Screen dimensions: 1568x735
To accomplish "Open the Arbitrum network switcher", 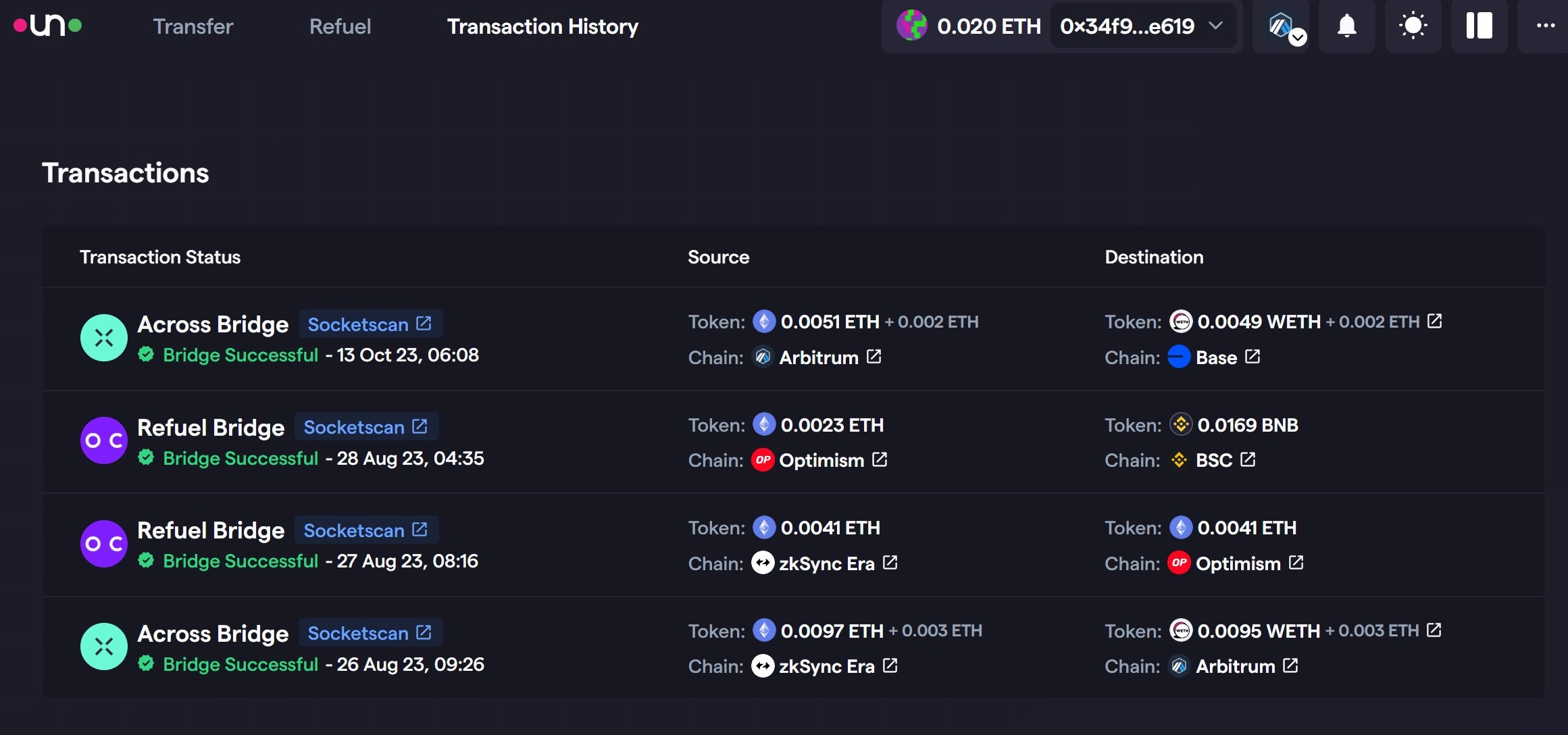I will pyautogui.click(x=1282, y=26).
